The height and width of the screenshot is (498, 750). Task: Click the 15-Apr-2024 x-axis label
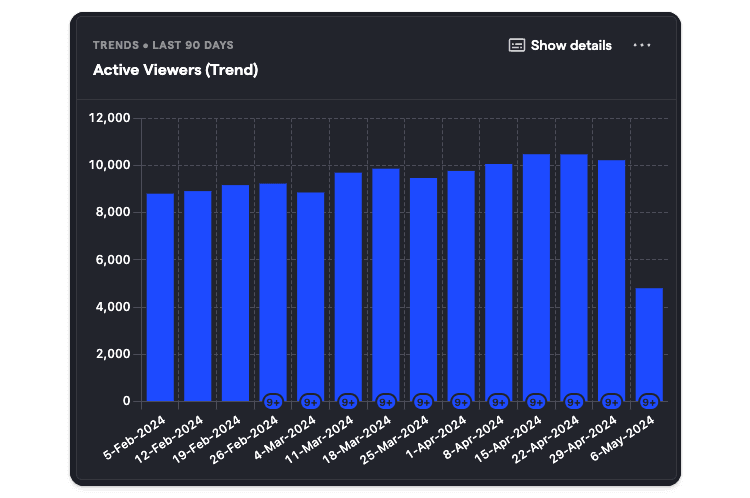pos(507,440)
